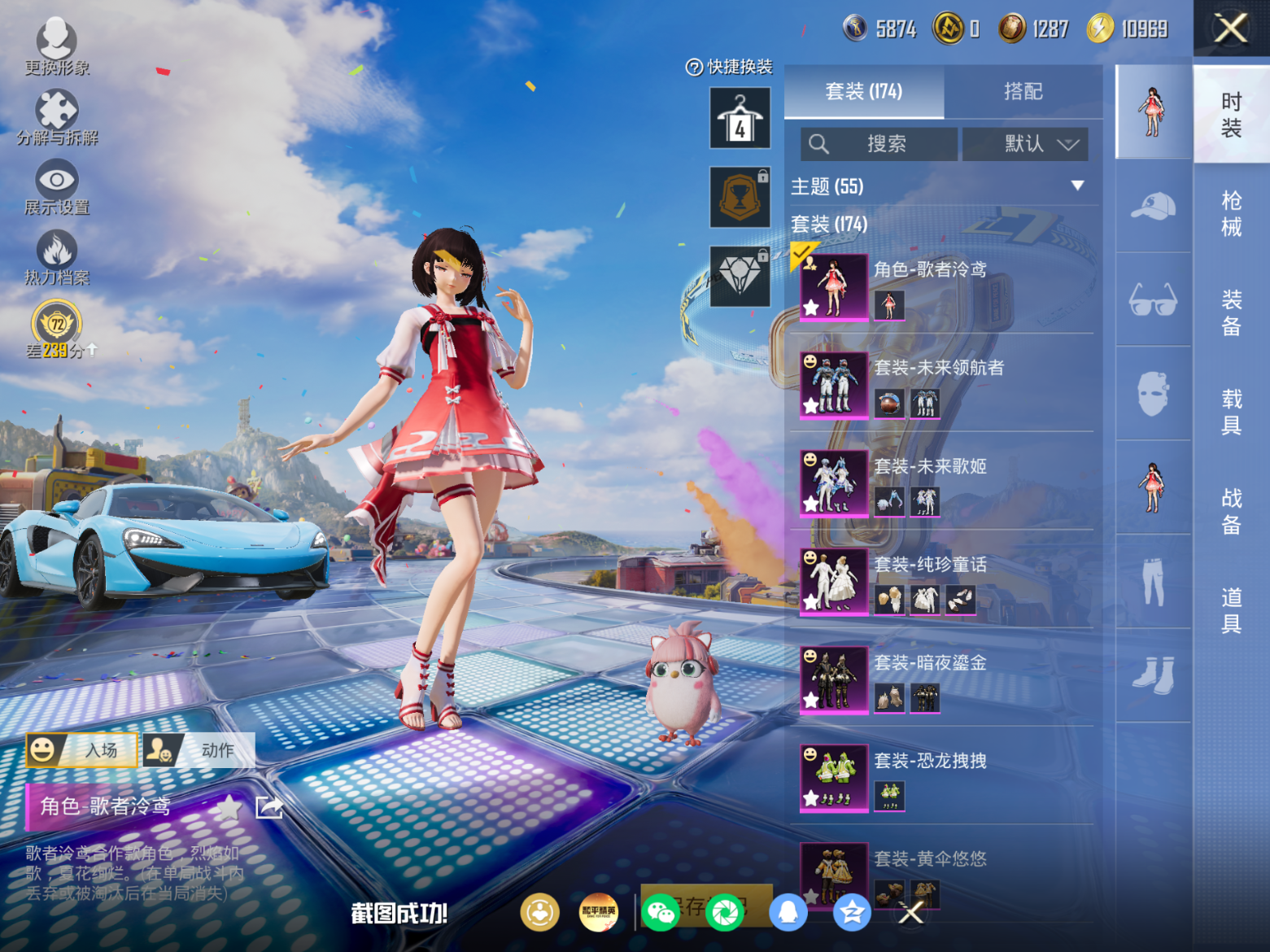Switch to the 搭配 tab
The height and width of the screenshot is (952, 1270).
(1023, 92)
